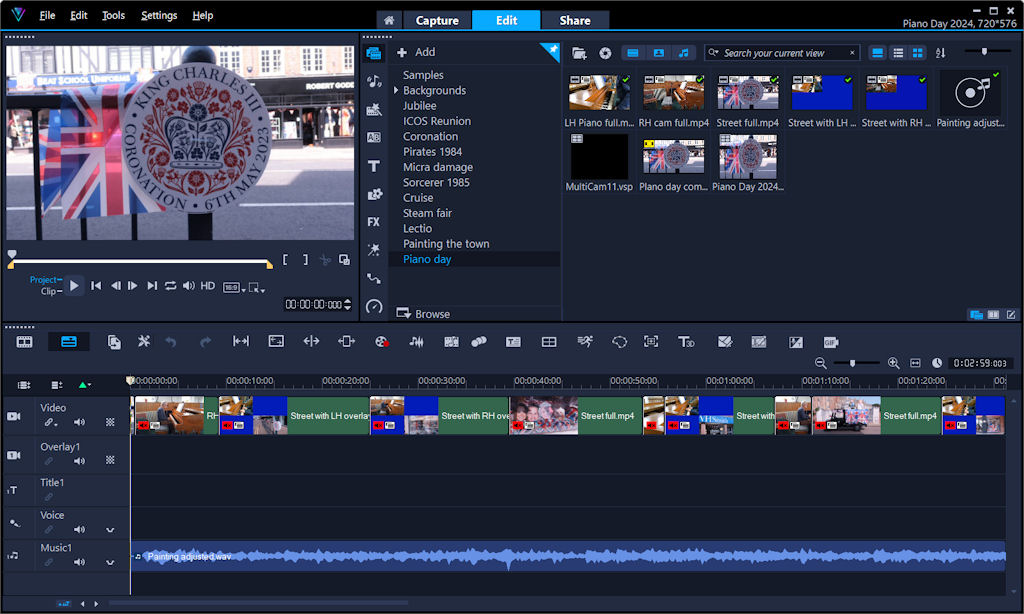1024x614 pixels.
Task: Select the Coronation library folder
Action: coord(430,137)
